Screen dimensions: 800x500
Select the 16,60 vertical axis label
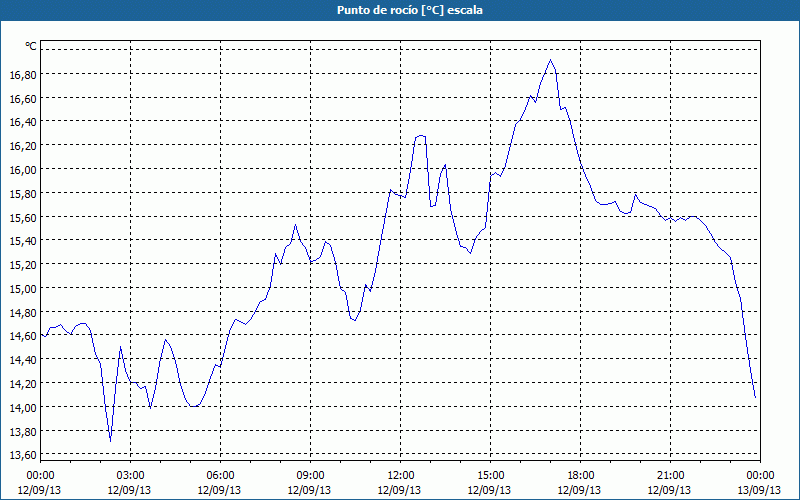23,98
